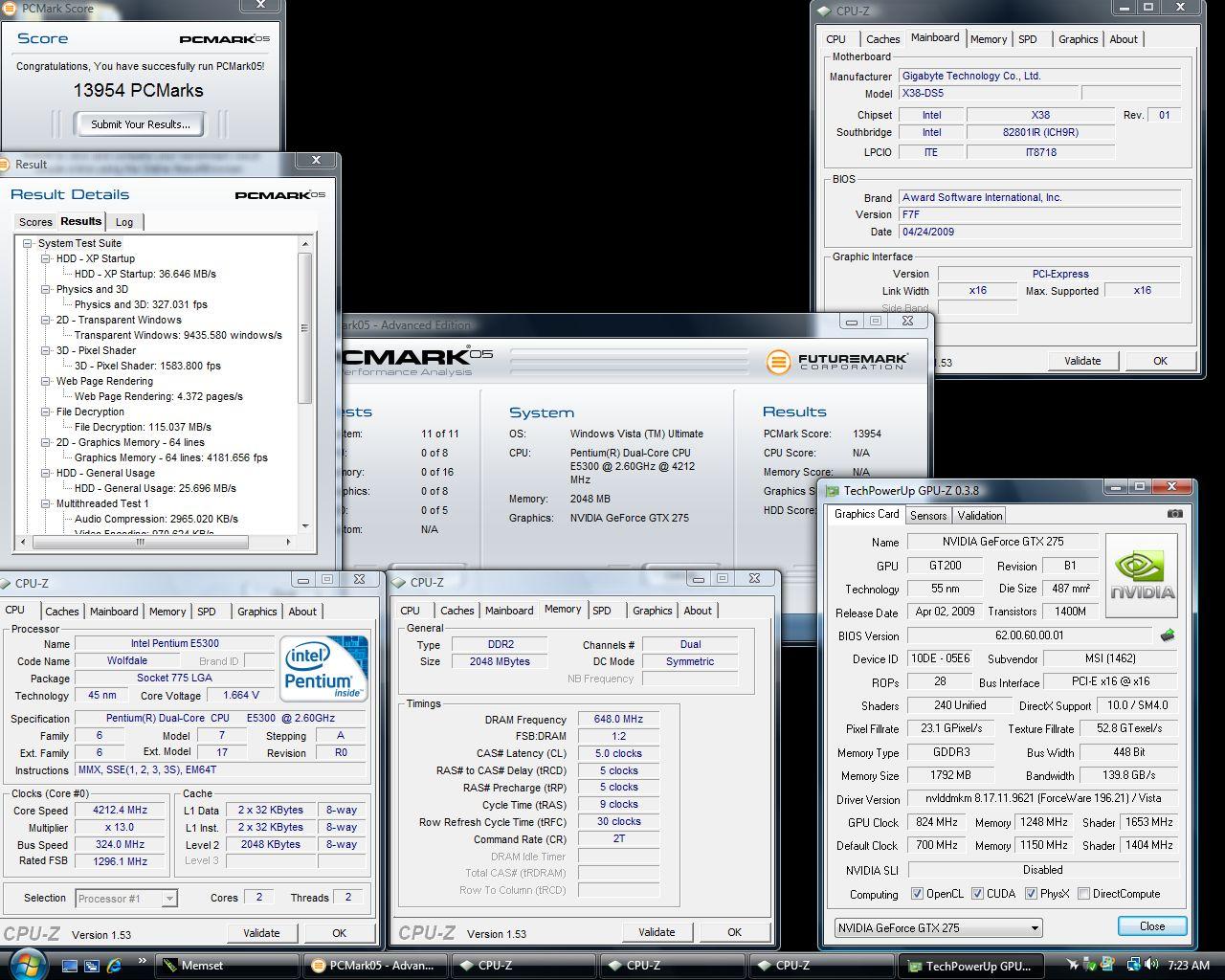
Task: Collapse the HDD - XP Startup node
Action: click(x=46, y=258)
